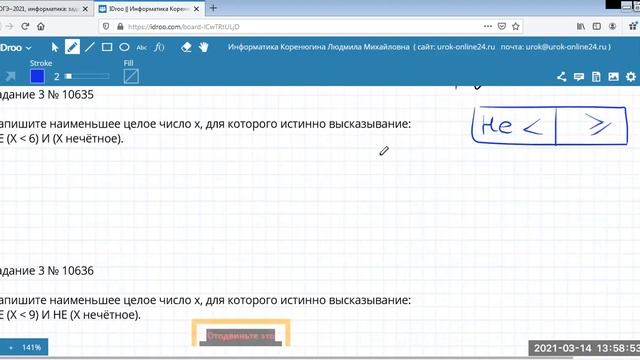Click the redo arrow icon

tap(10, 76)
